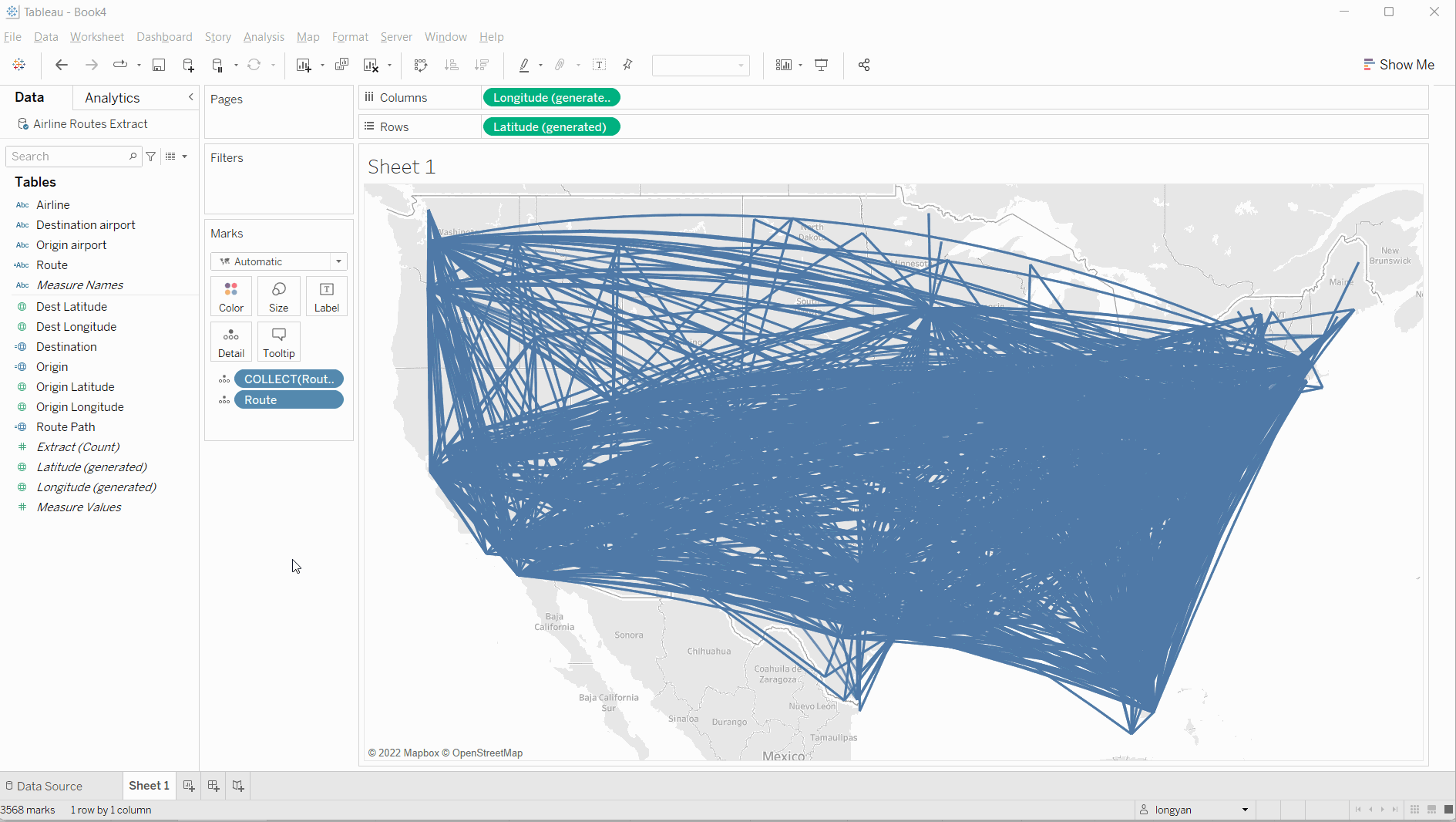
Task: Open Presentation Mode from toolbar
Action: [822, 66]
